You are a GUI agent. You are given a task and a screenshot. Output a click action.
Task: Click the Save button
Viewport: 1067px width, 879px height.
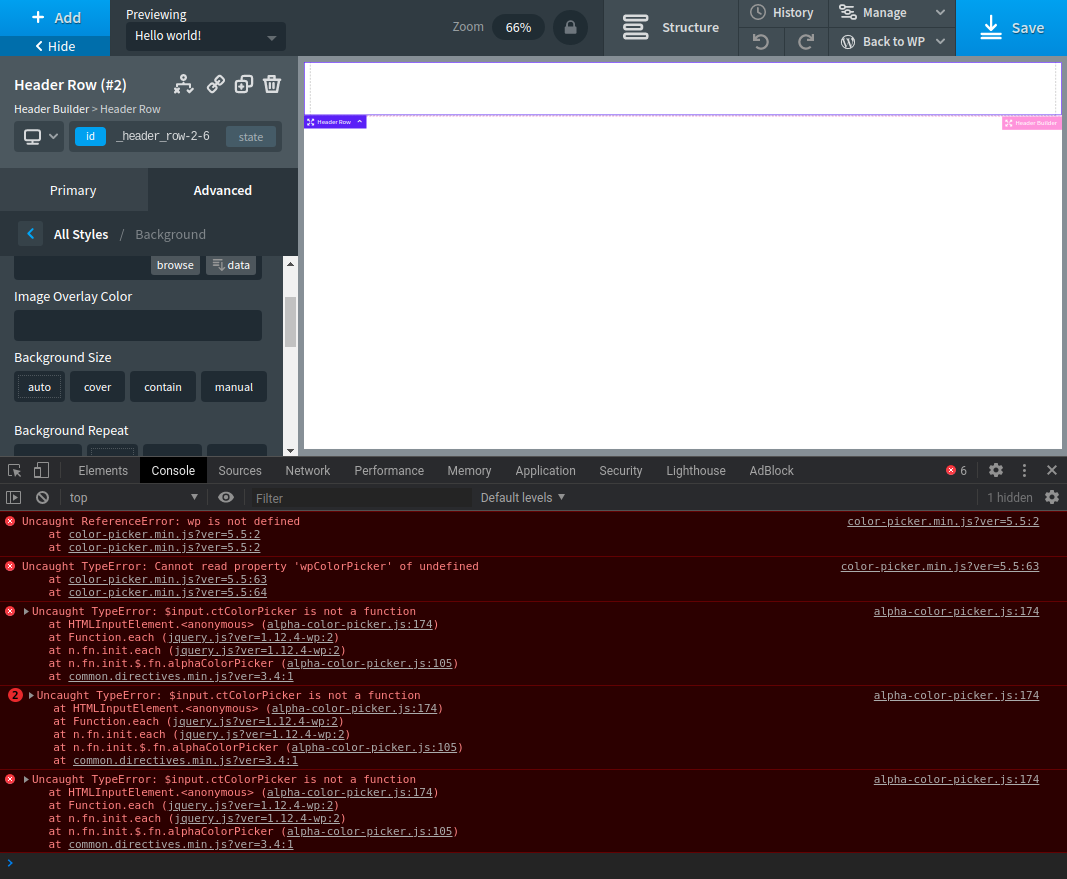pos(1011,27)
